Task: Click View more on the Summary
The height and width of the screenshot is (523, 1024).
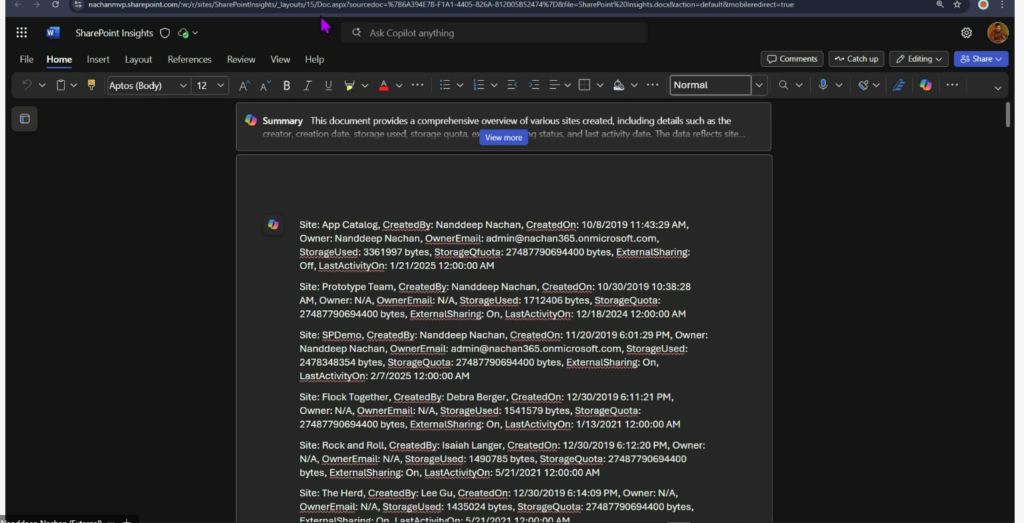Action: tap(503, 138)
